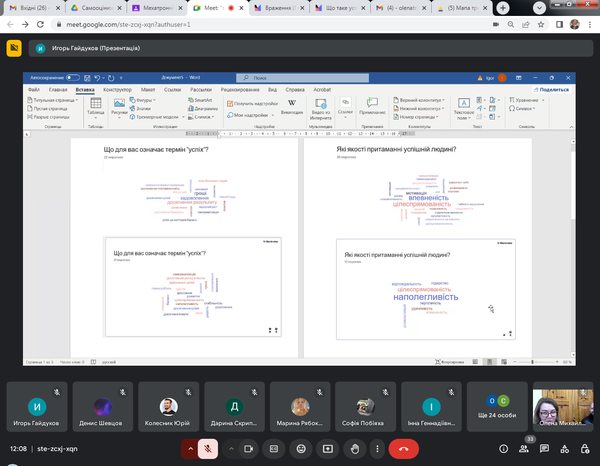Switch to the 'Самооцінка' browser tab
Viewport: 600px width, 466px height.
pyautogui.click(x=93, y=7)
